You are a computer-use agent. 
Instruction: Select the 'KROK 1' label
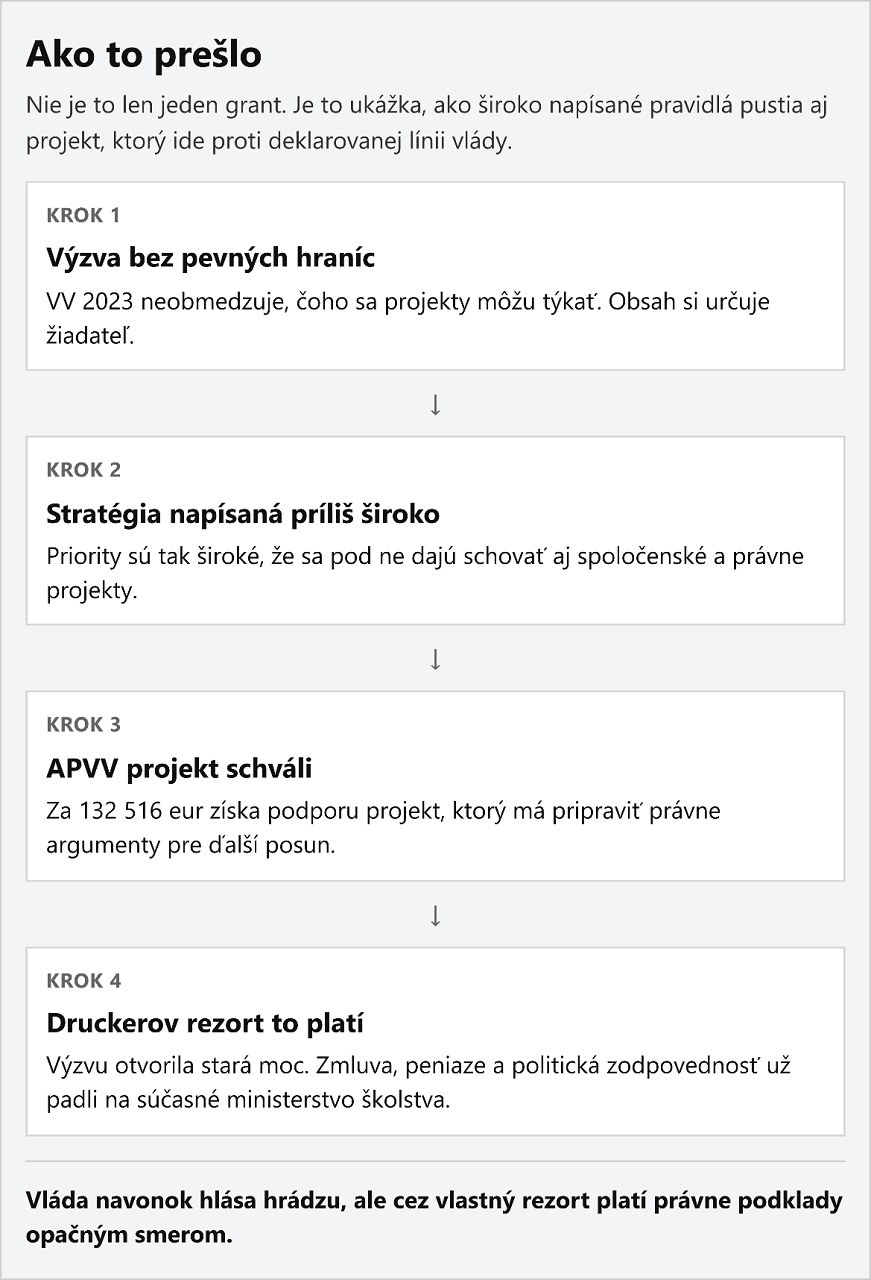[x=83, y=215]
